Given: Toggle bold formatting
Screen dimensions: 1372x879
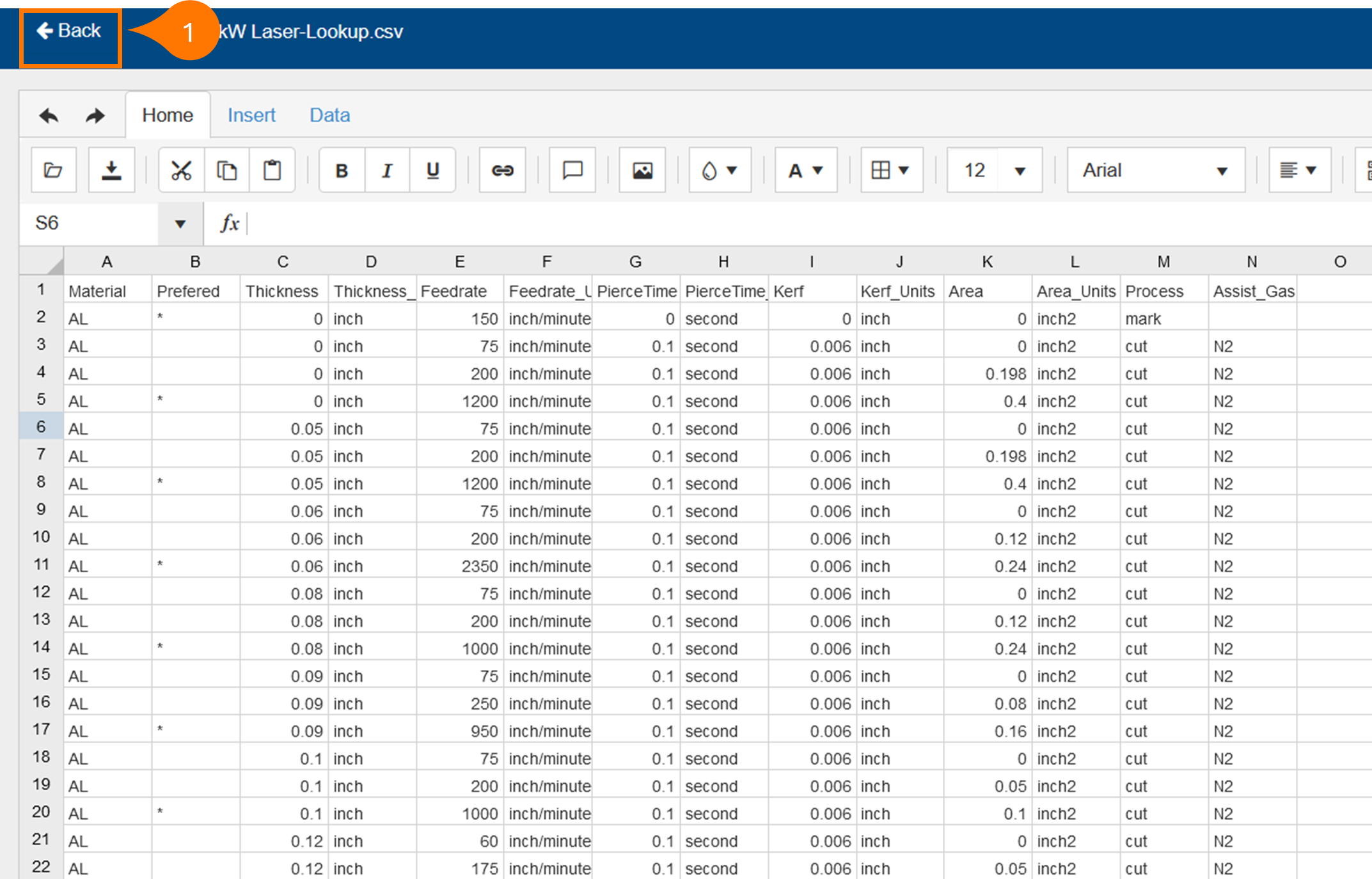Looking at the screenshot, I should 342,170.
